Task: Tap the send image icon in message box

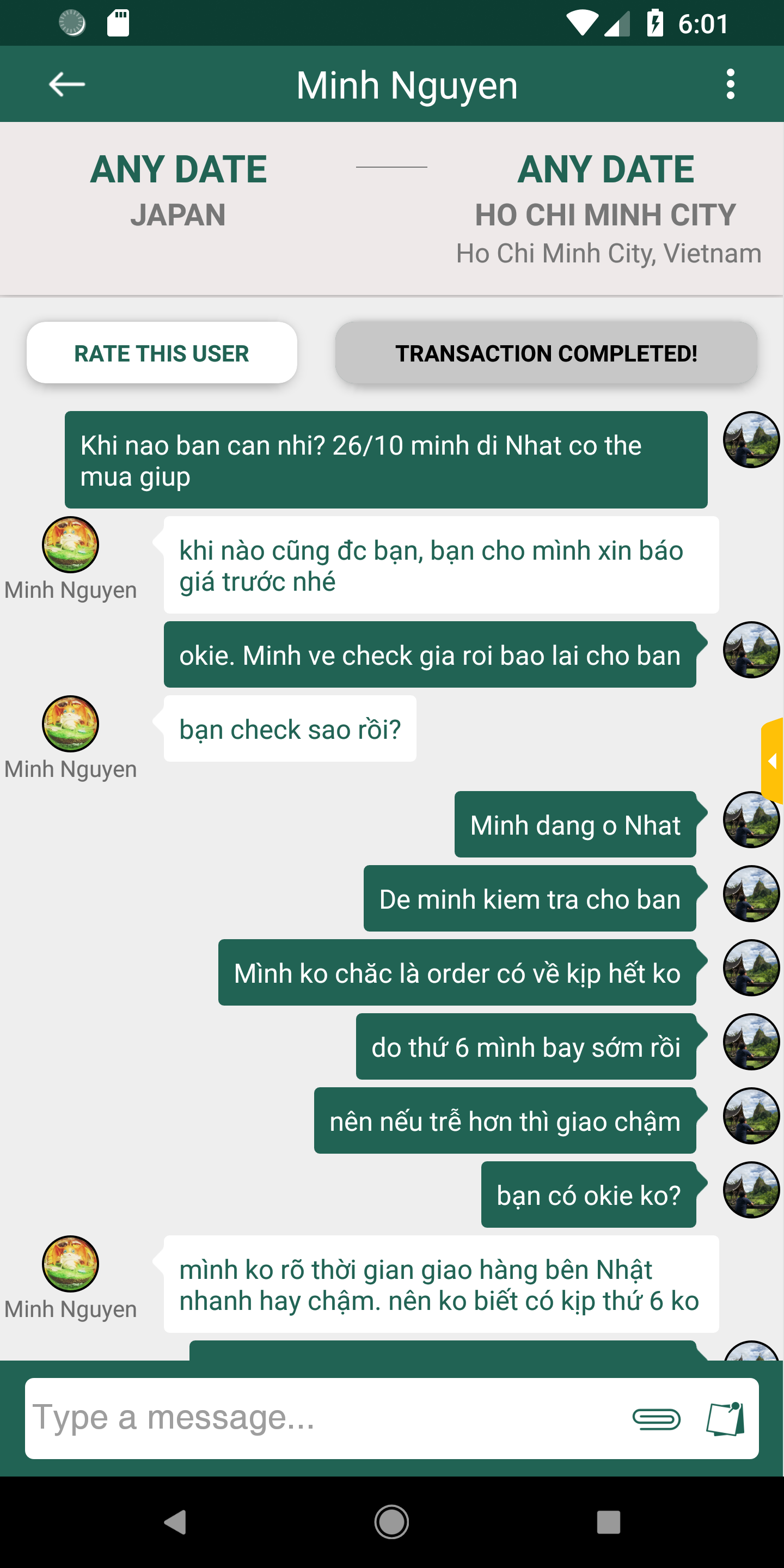Action: (725, 1419)
